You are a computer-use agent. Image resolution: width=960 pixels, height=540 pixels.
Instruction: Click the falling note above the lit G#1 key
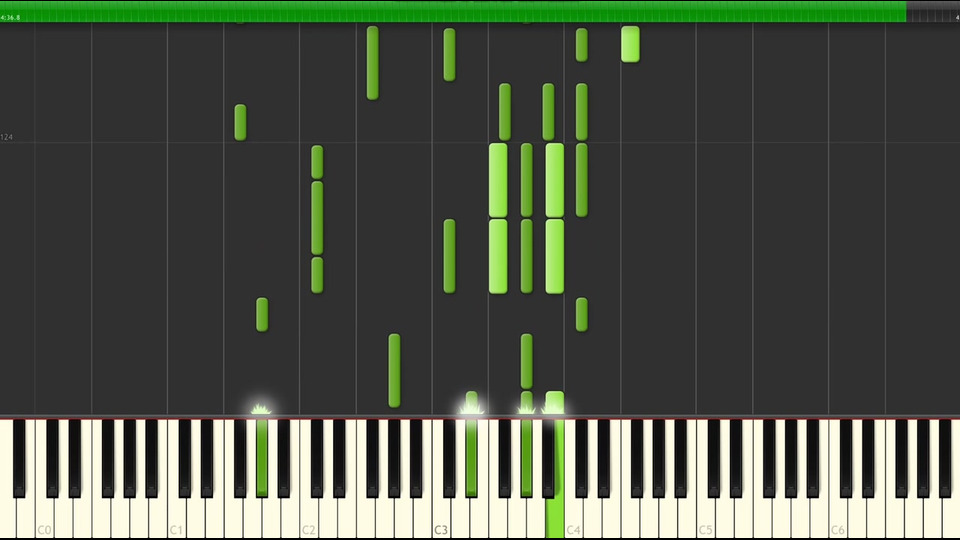coord(262,315)
